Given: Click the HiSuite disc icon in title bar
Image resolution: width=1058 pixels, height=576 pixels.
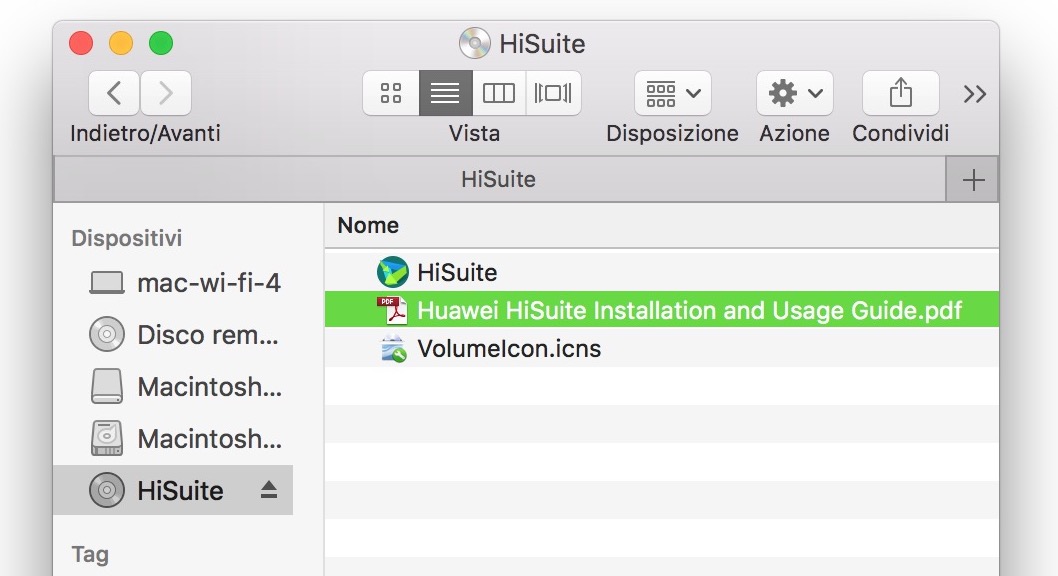Looking at the screenshot, I should [x=475, y=44].
